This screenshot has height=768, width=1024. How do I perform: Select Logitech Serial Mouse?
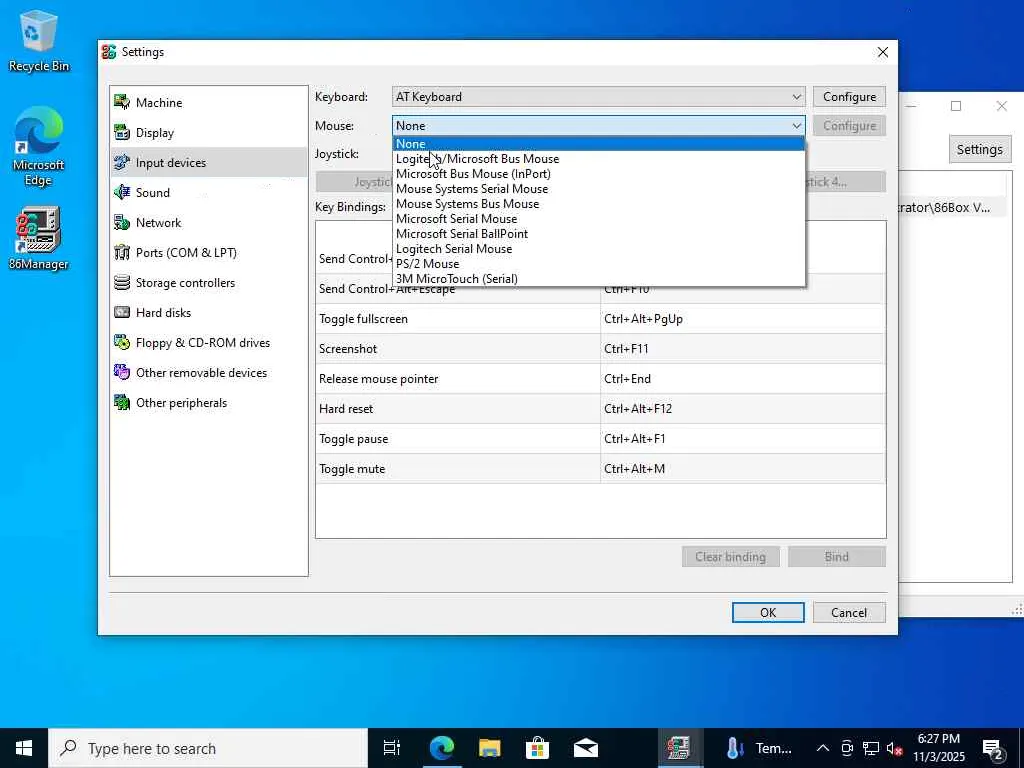click(598, 249)
